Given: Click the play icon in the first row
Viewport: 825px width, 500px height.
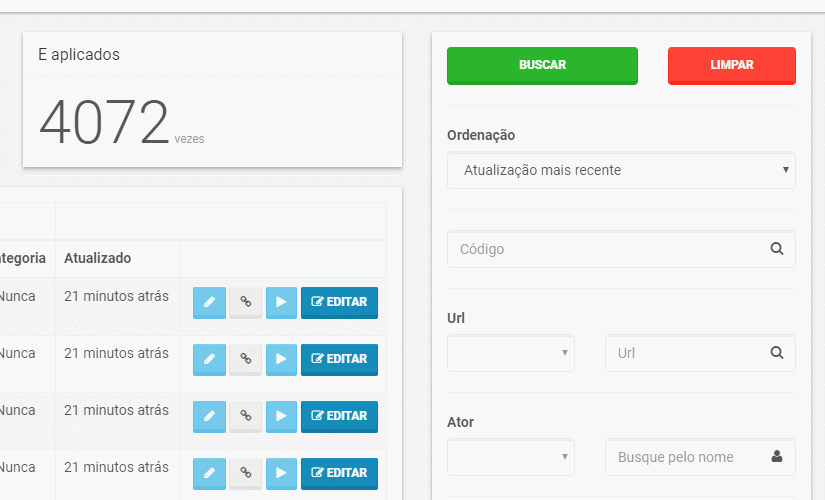Looking at the screenshot, I should coord(281,302).
